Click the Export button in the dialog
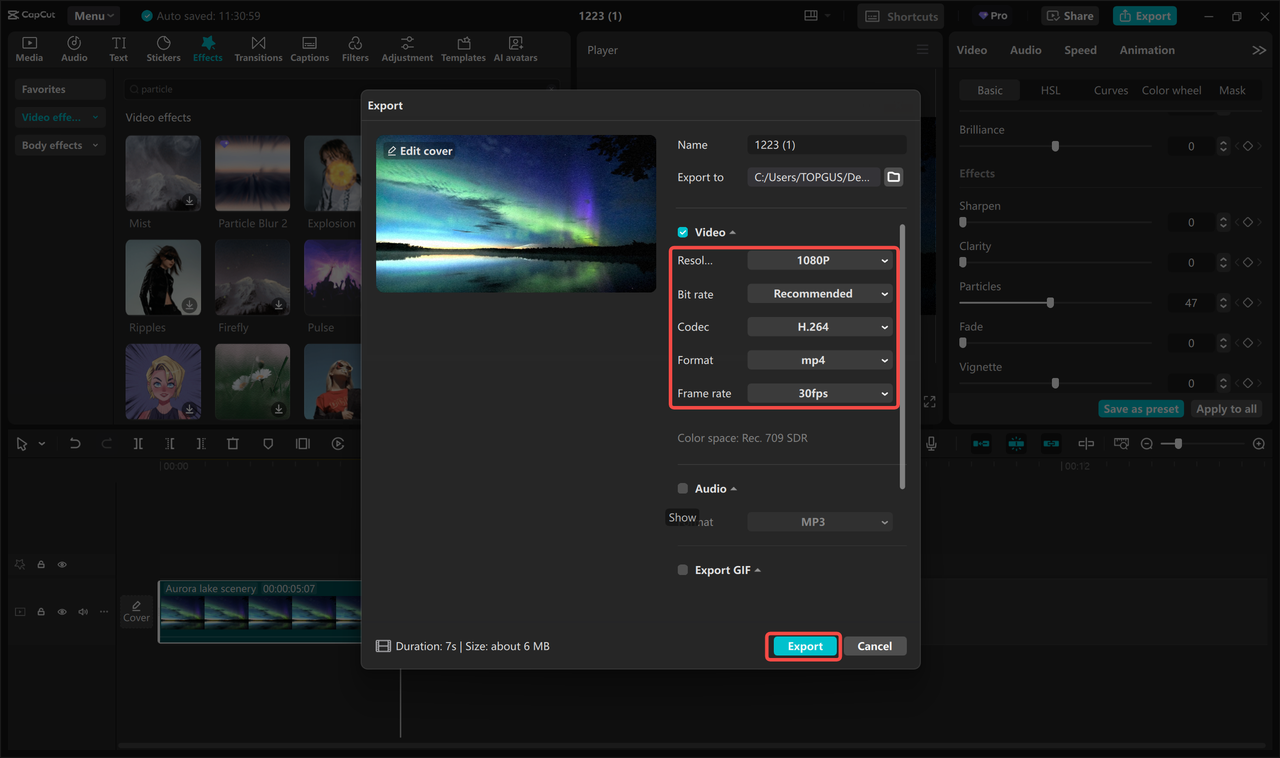1280x758 pixels. 803,646
